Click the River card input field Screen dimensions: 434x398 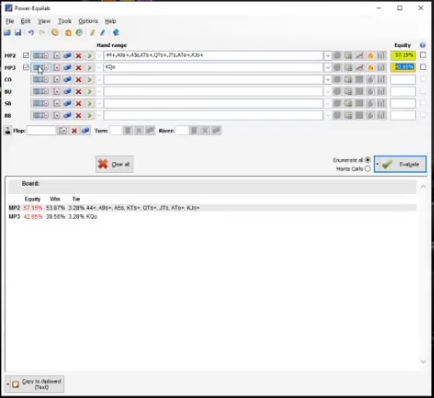pos(182,131)
